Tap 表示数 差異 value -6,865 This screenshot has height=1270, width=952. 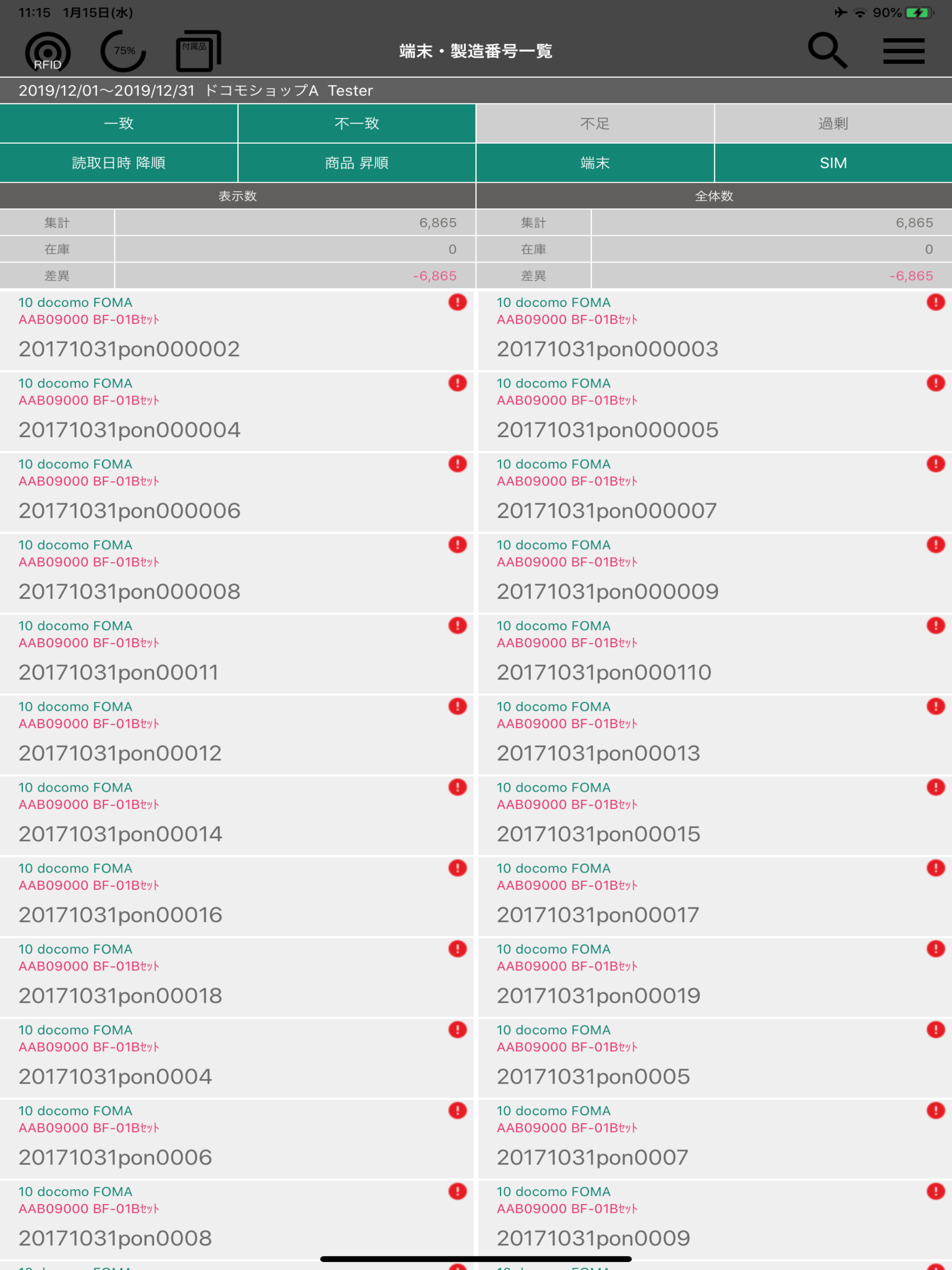(435, 276)
